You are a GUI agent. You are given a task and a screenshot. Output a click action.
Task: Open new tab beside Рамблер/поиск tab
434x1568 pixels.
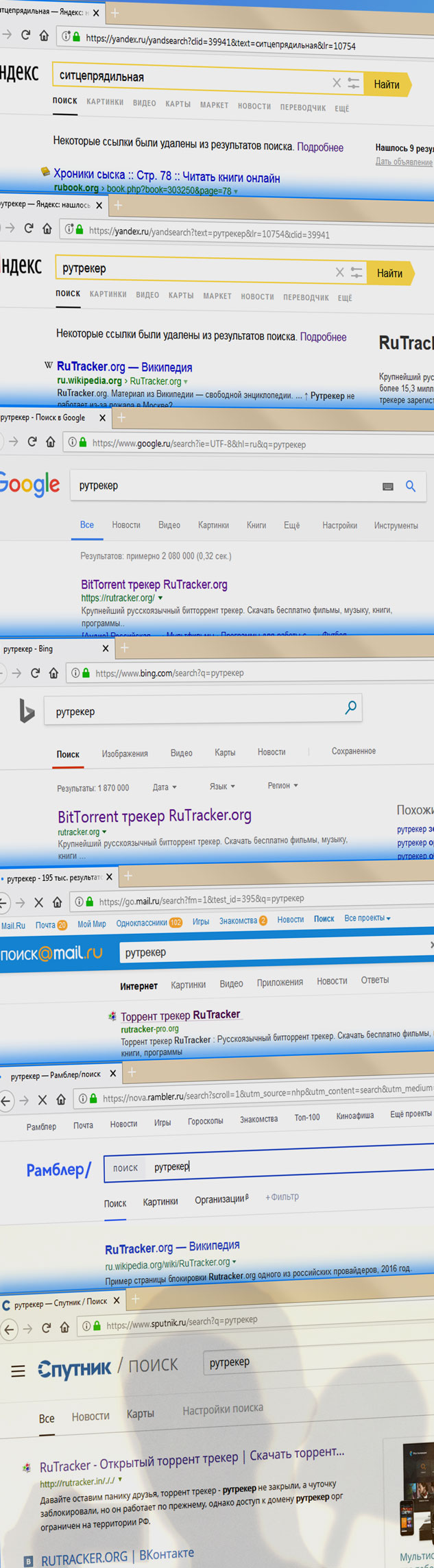coord(132,1072)
